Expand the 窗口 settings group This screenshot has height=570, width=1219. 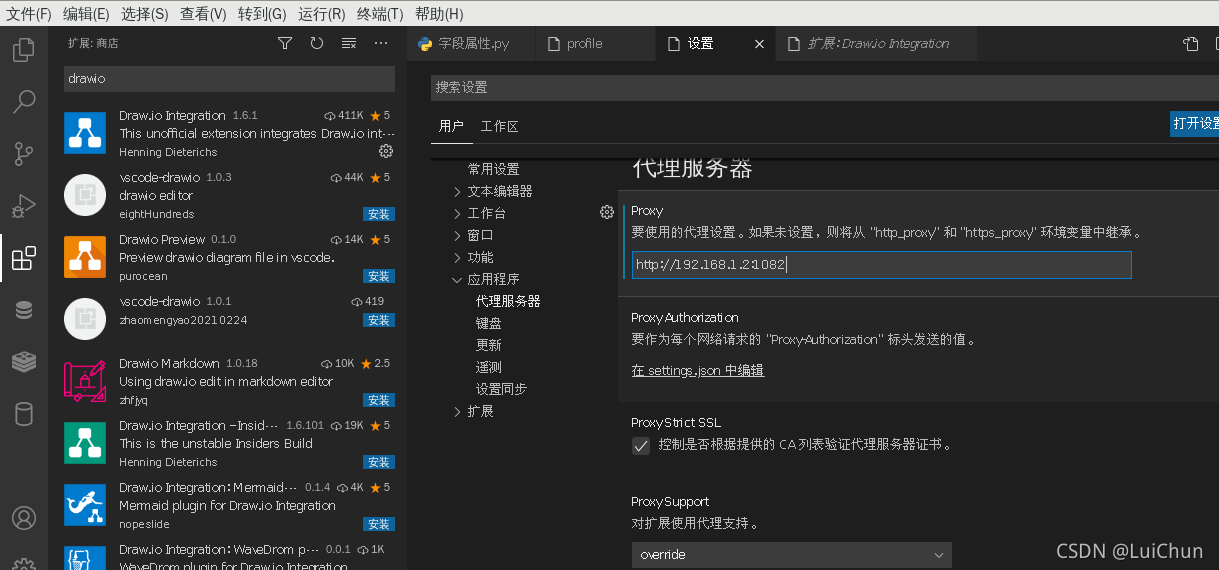(x=472, y=235)
